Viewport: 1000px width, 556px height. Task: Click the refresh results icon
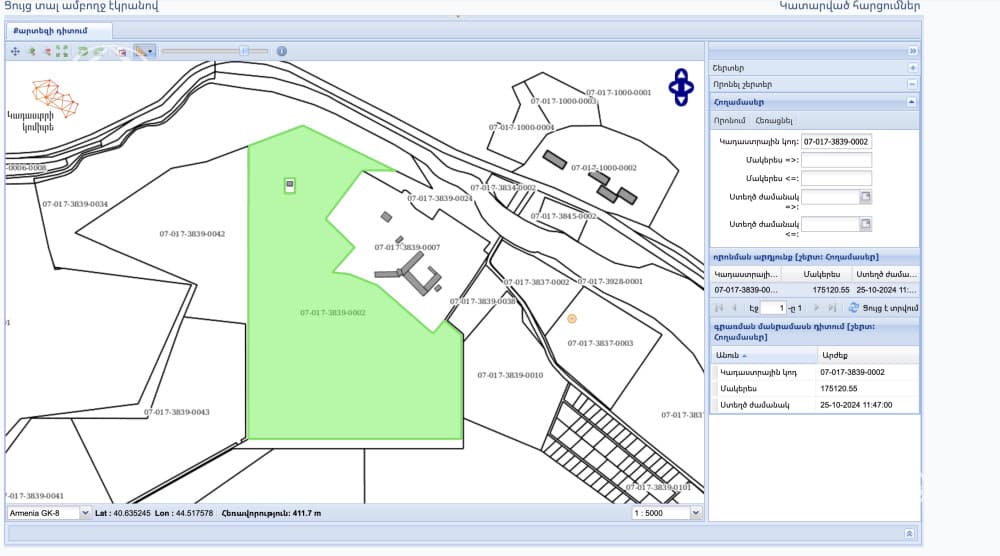853,308
